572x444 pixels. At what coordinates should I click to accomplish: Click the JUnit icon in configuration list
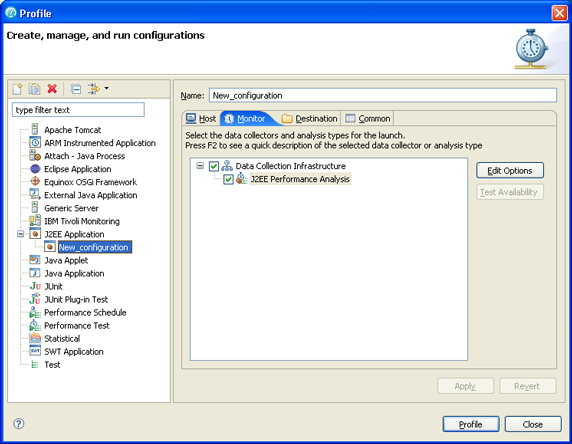click(x=35, y=286)
